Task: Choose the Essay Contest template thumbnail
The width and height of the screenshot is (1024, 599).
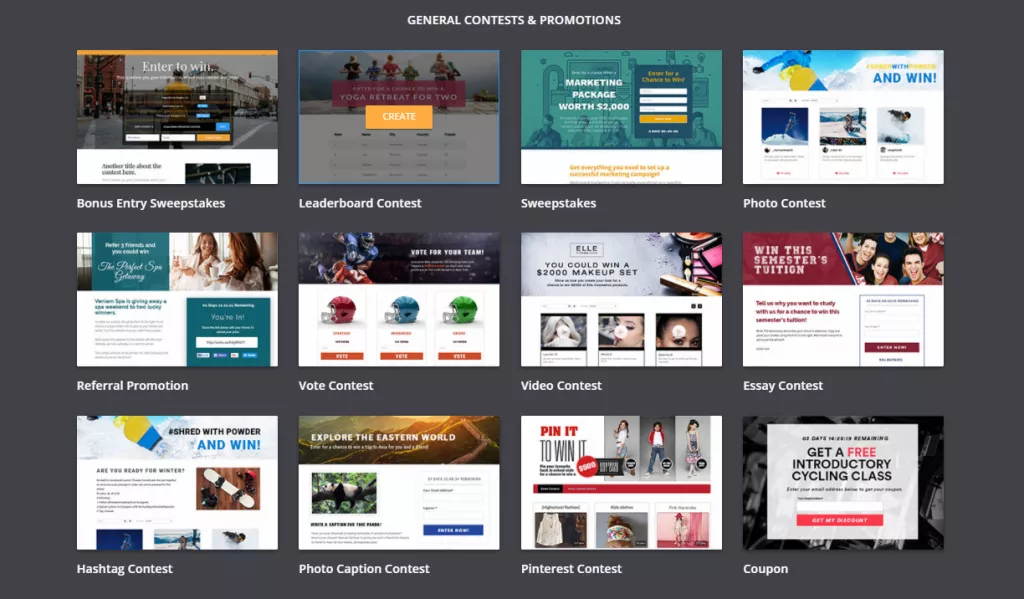Action: [x=843, y=299]
